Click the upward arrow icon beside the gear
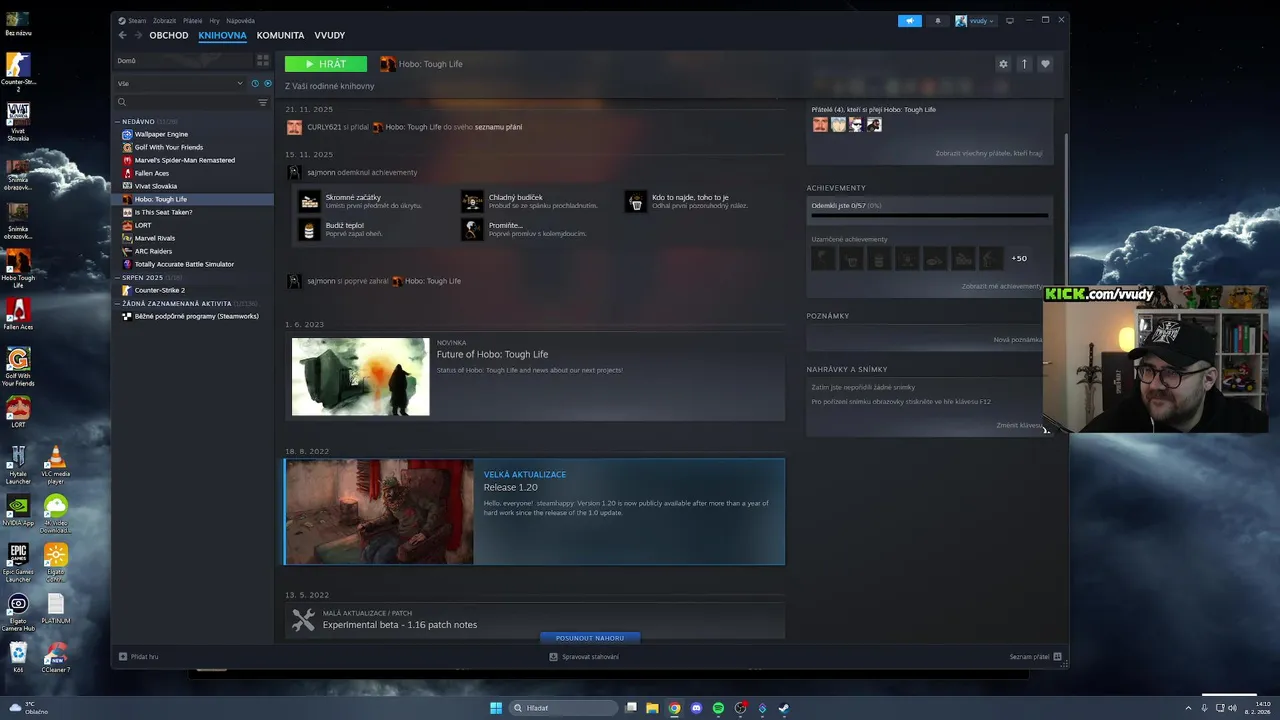Image resolution: width=1280 pixels, height=720 pixels. 1024,64
